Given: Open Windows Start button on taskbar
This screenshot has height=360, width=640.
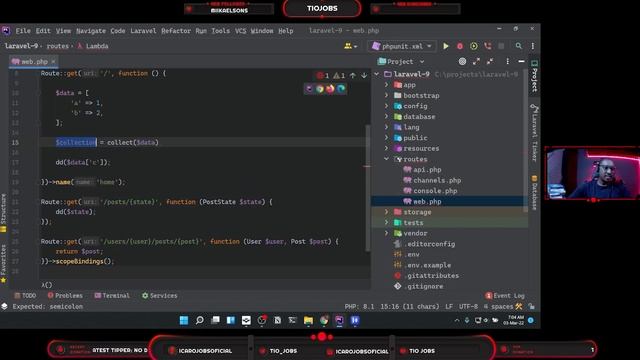Looking at the screenshot, I should pyautogui.click(x=184, y=320).
